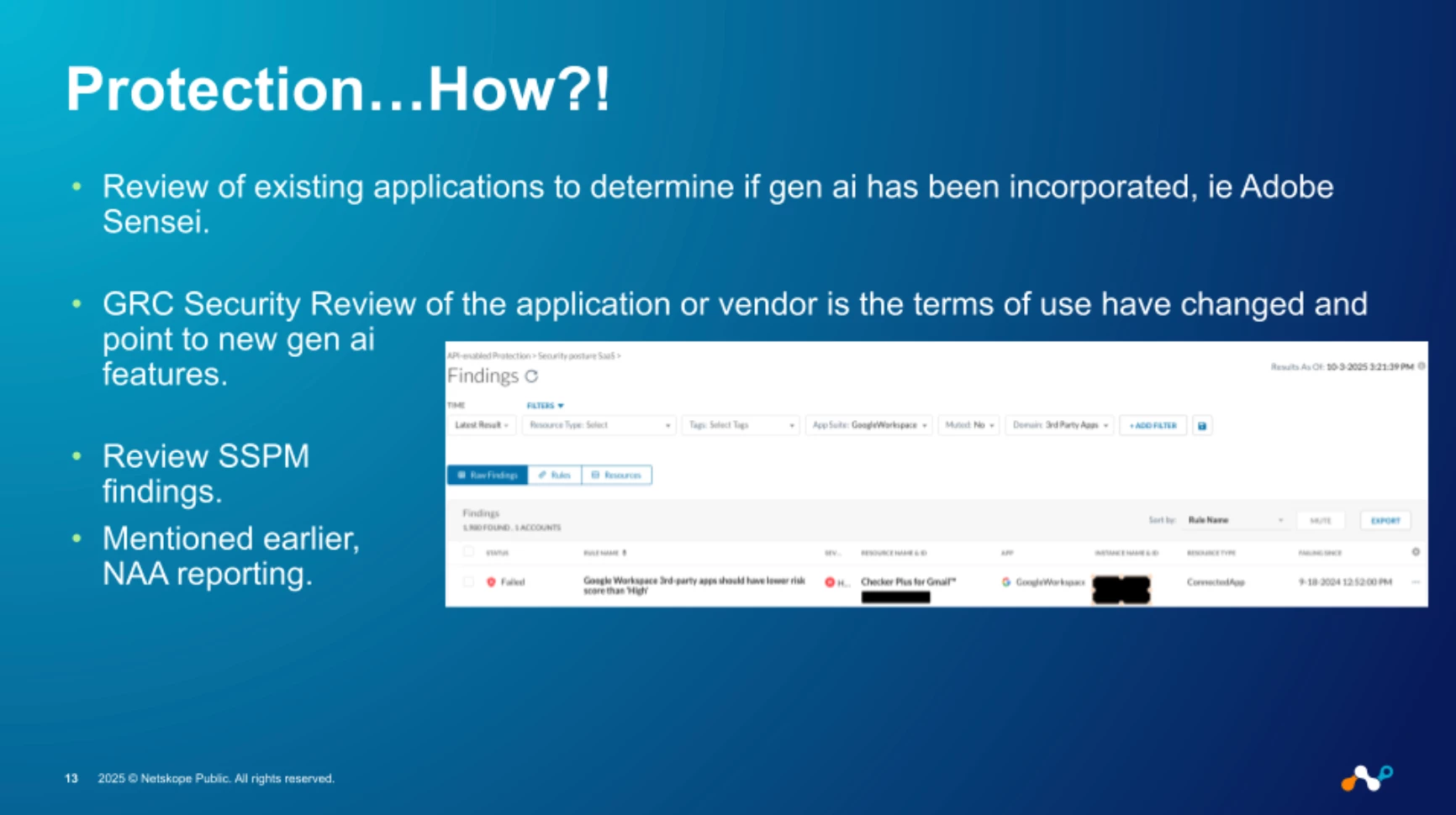1456x815 pixels.
Task: Click the save filter disk icon
Action: point(1202,425)
